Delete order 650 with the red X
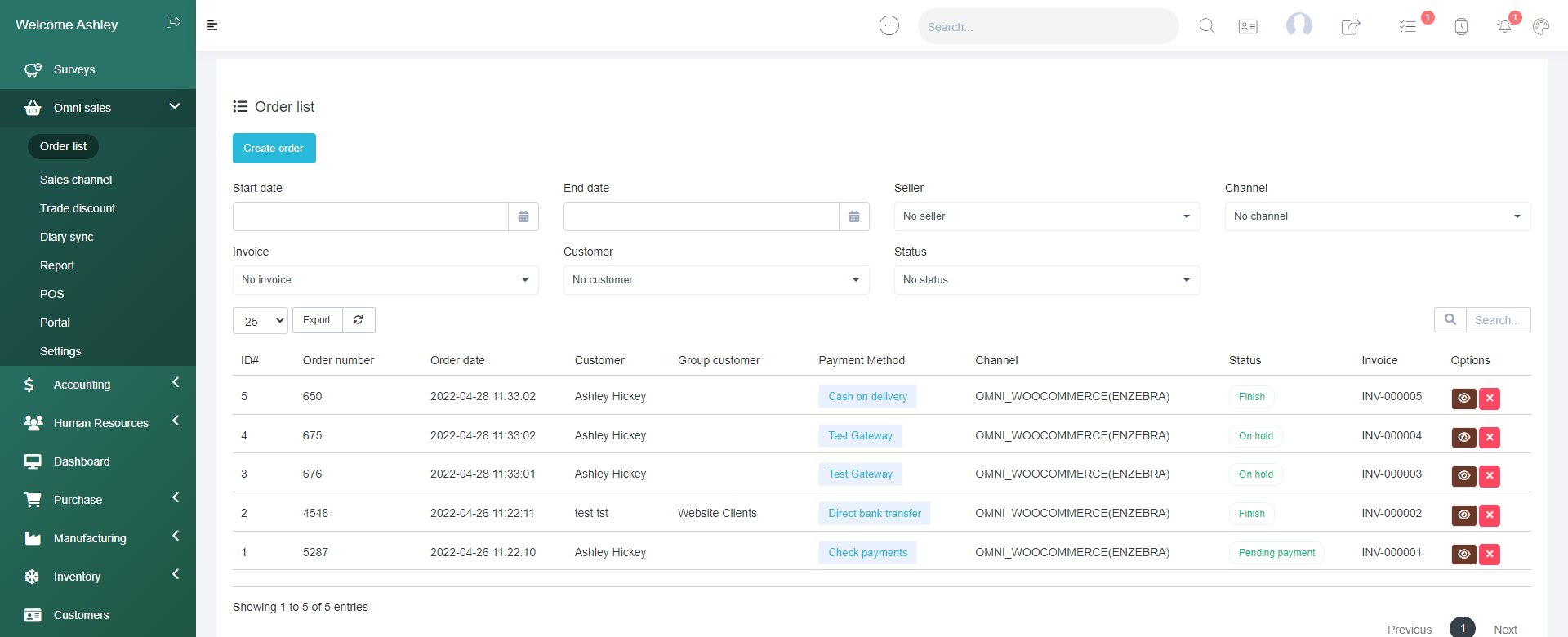The width and height of the screenshot is (1568, 637). tap(1490, 399)
